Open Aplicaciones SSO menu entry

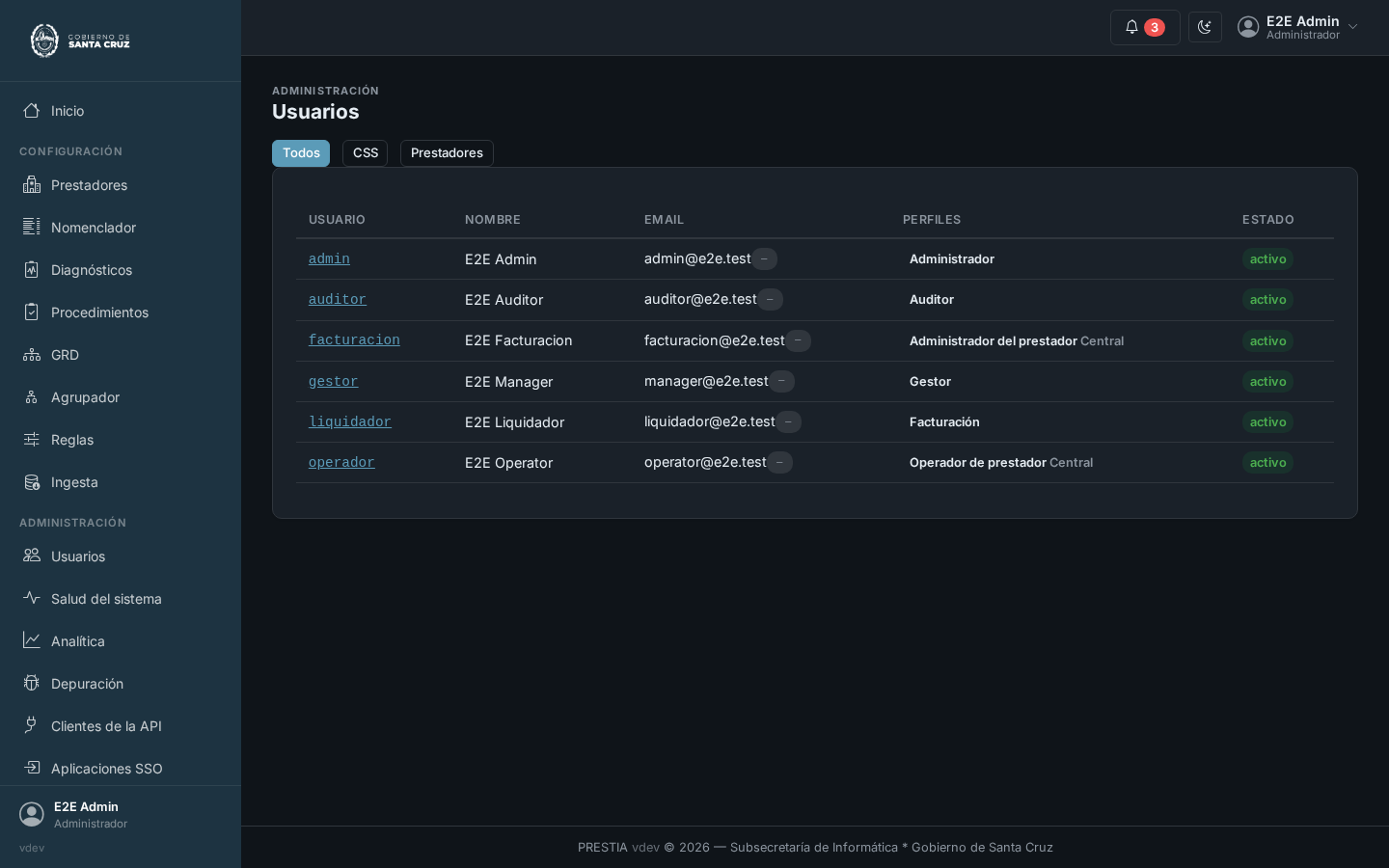coord(121,769)
